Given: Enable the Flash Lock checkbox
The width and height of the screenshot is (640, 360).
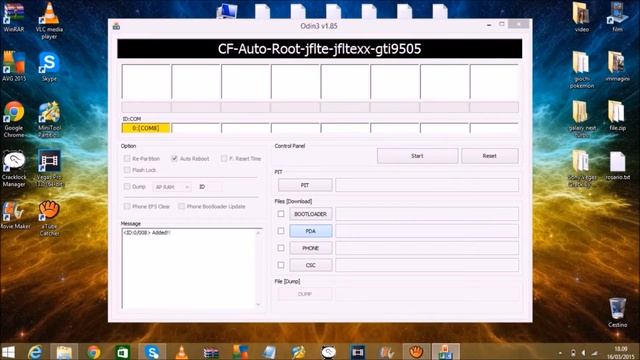Looking at the screenshot, I should [x=127, y=170].
